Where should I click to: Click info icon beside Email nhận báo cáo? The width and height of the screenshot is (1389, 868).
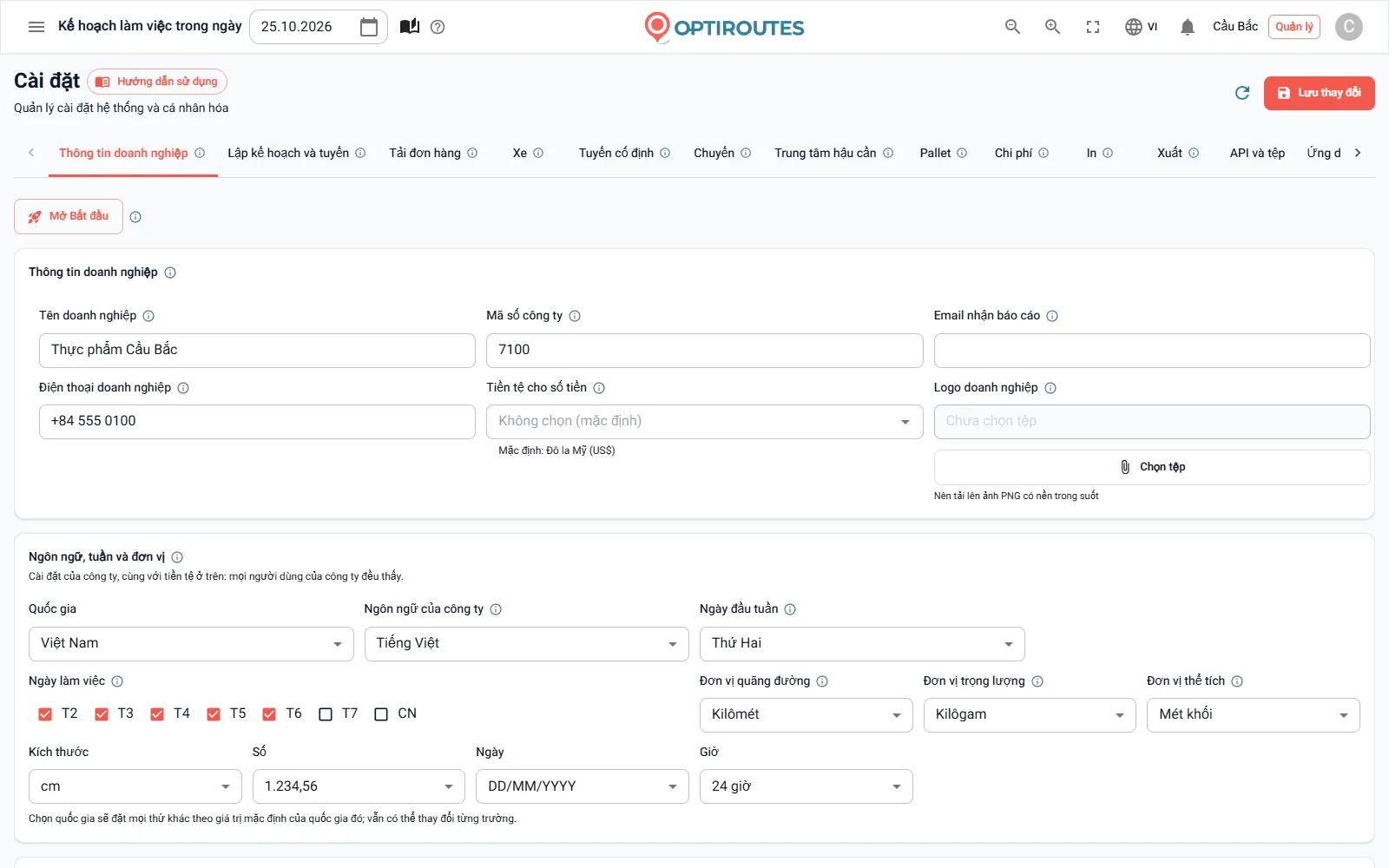coord(1052,316)
